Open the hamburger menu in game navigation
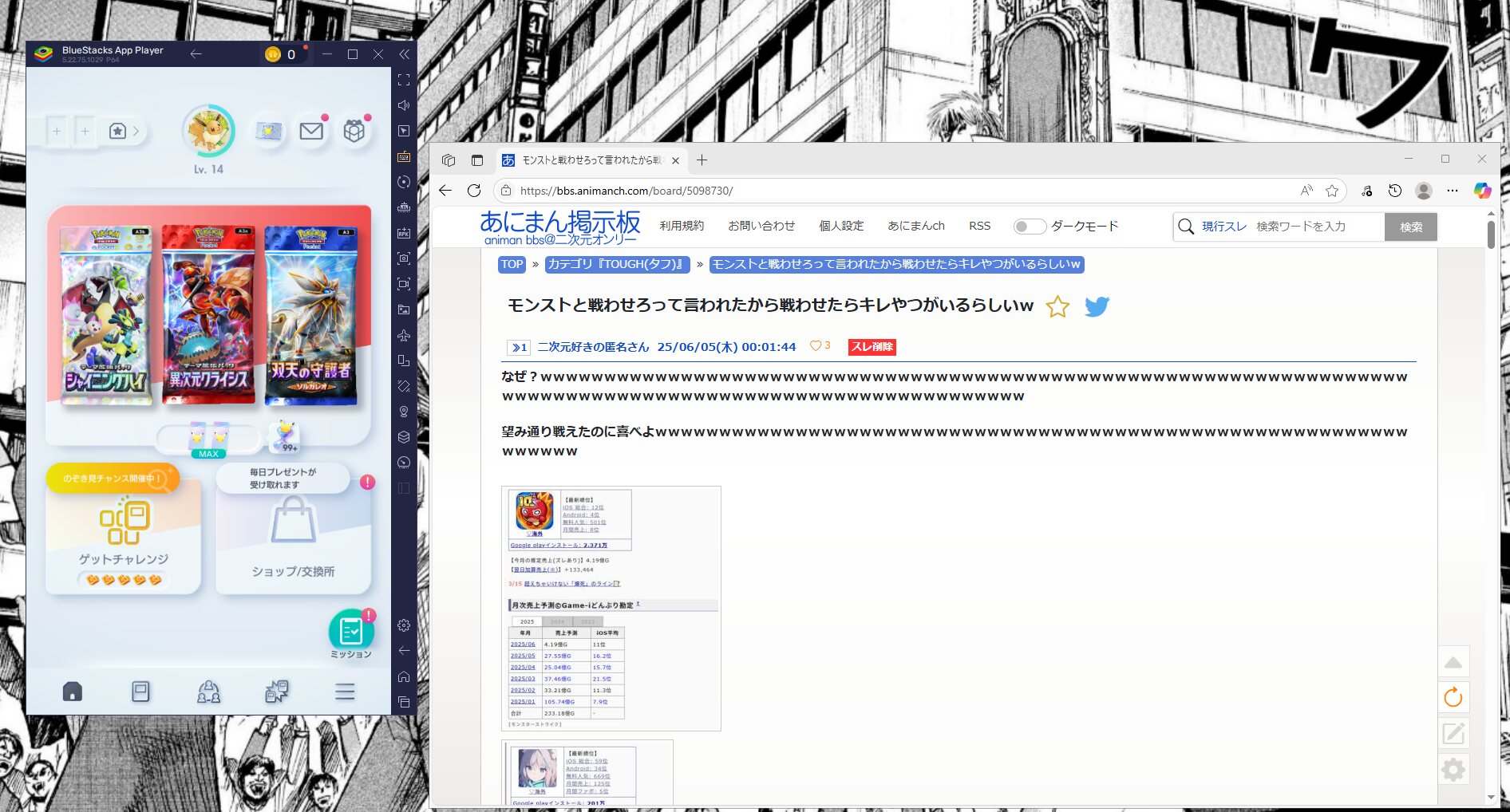The height and width of the screenshot is (812, 1510). coord(345,692)
